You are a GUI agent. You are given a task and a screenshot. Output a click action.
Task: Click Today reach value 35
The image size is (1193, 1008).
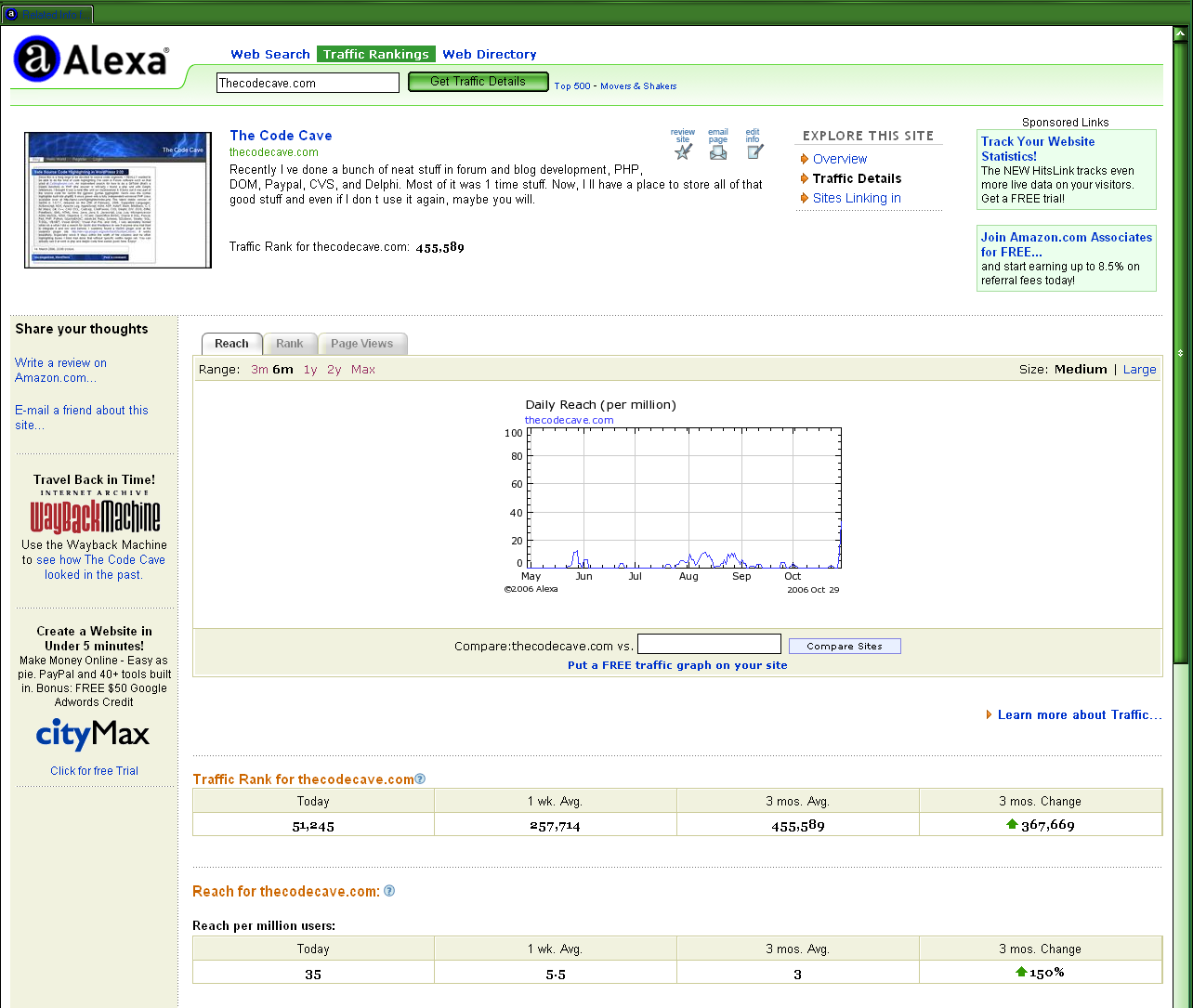(x=313, y=974)
